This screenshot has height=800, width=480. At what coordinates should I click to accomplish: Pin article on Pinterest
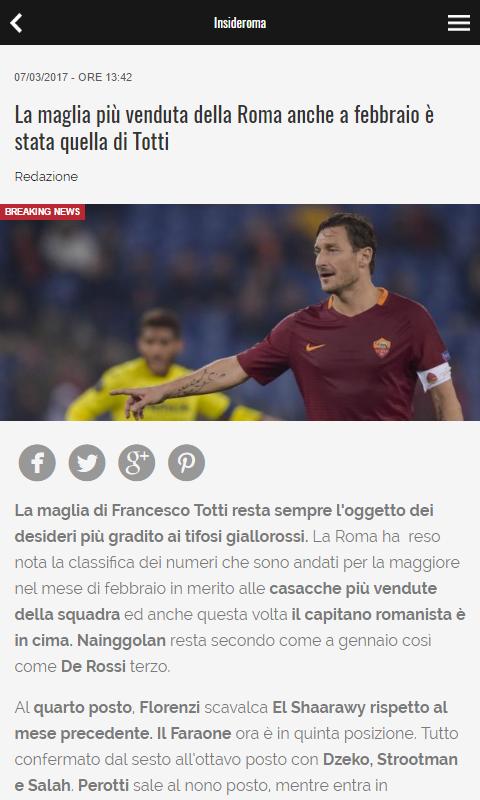(187, 463)
